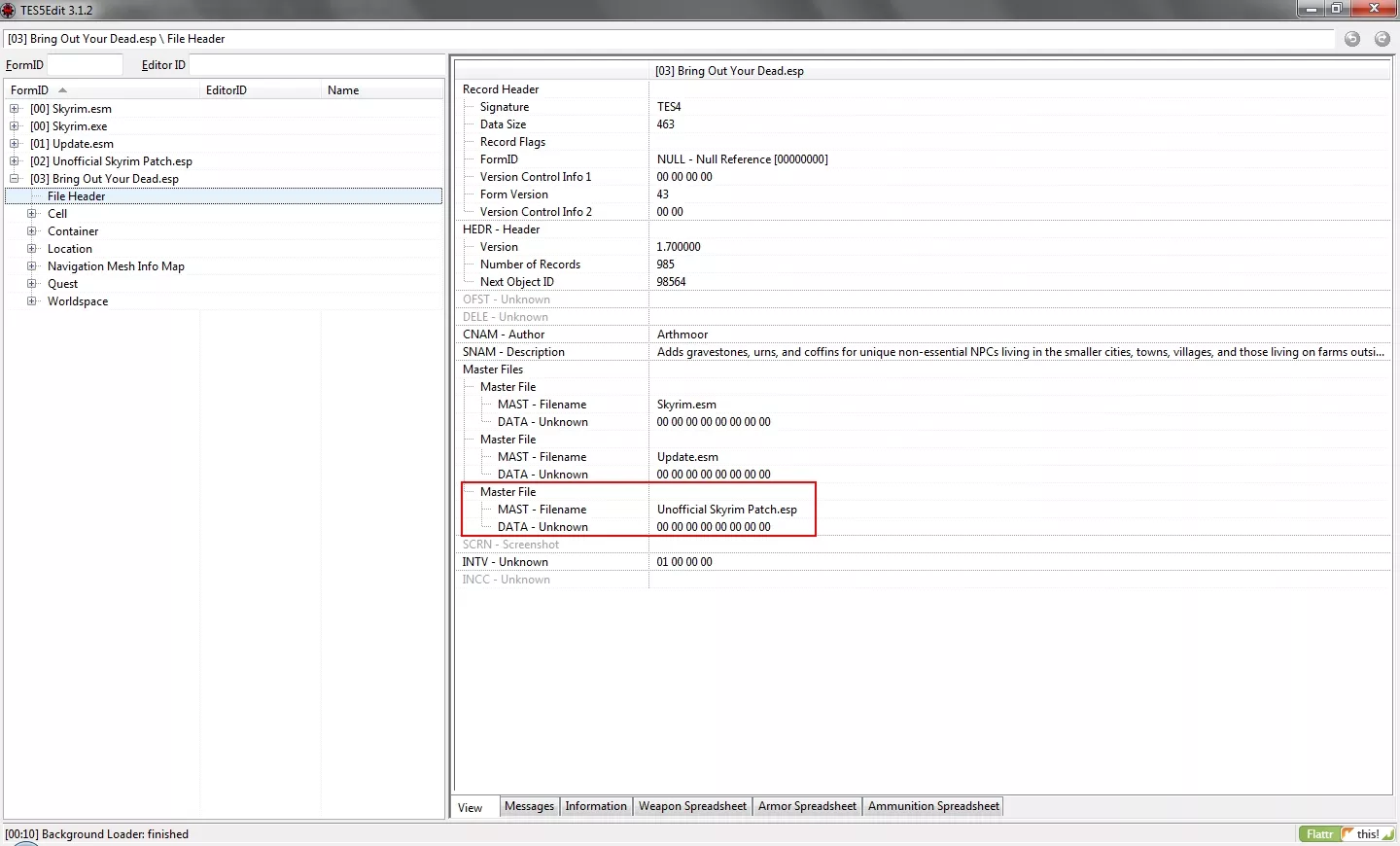Select the MAST Filename value Update.esm

687,457
